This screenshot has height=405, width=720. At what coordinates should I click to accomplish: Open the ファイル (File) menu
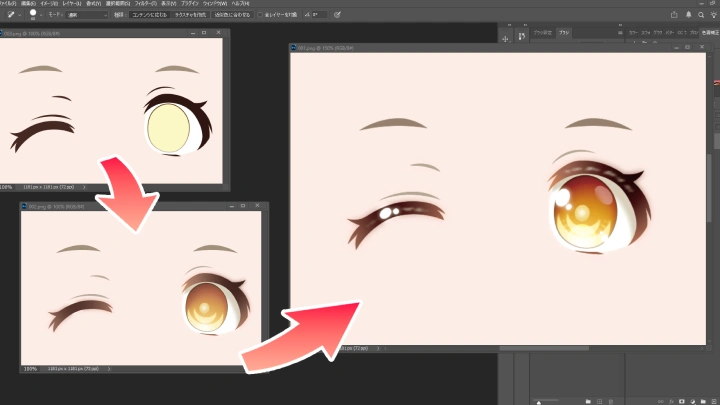point(8,3)
